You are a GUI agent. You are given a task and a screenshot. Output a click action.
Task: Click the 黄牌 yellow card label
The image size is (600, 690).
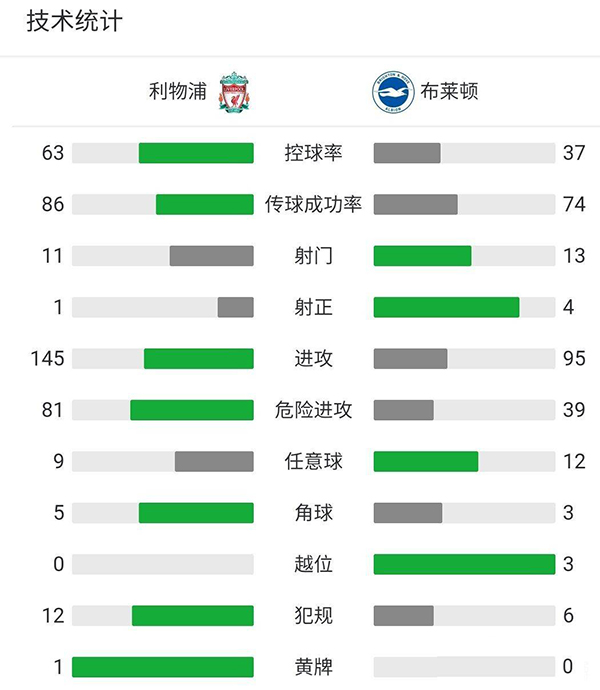click(x=313, y=667)
